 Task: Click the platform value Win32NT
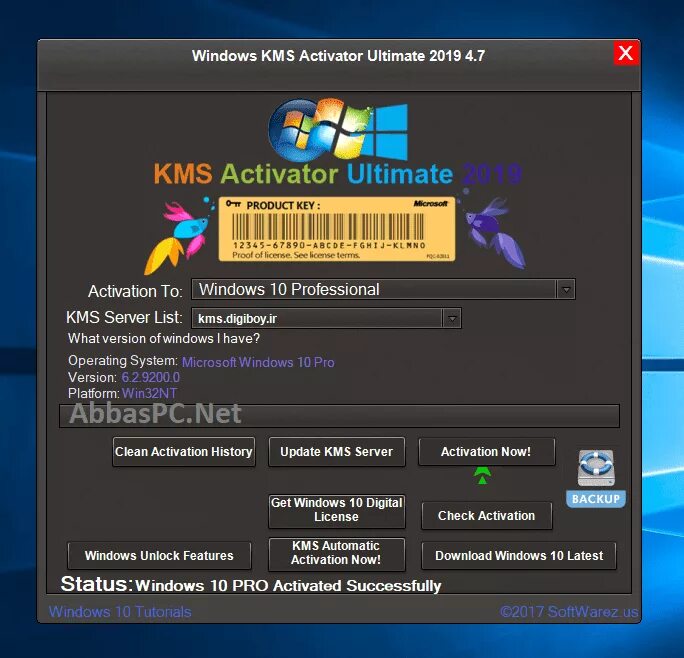point(150,393)
